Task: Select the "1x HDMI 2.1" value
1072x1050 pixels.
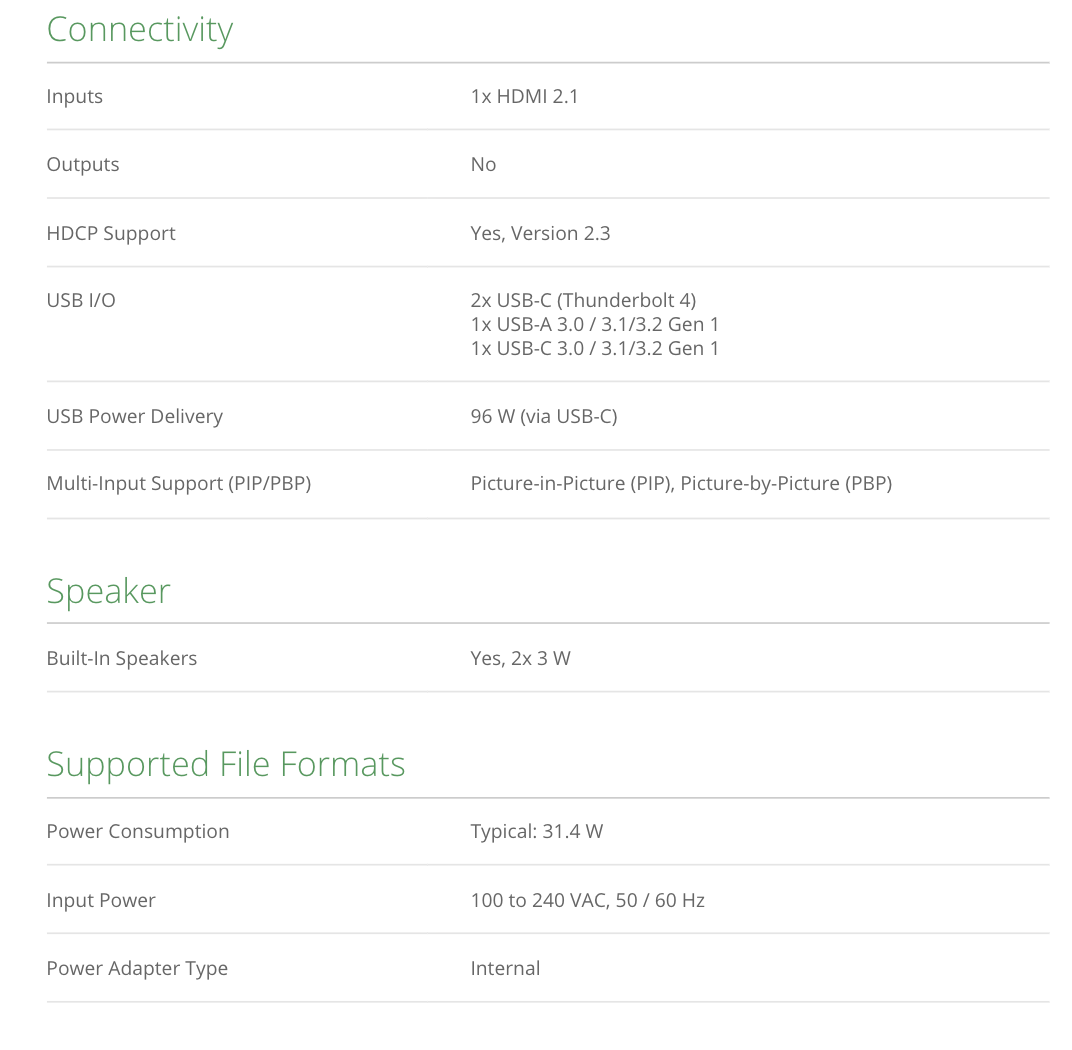Action: [524, 97]
